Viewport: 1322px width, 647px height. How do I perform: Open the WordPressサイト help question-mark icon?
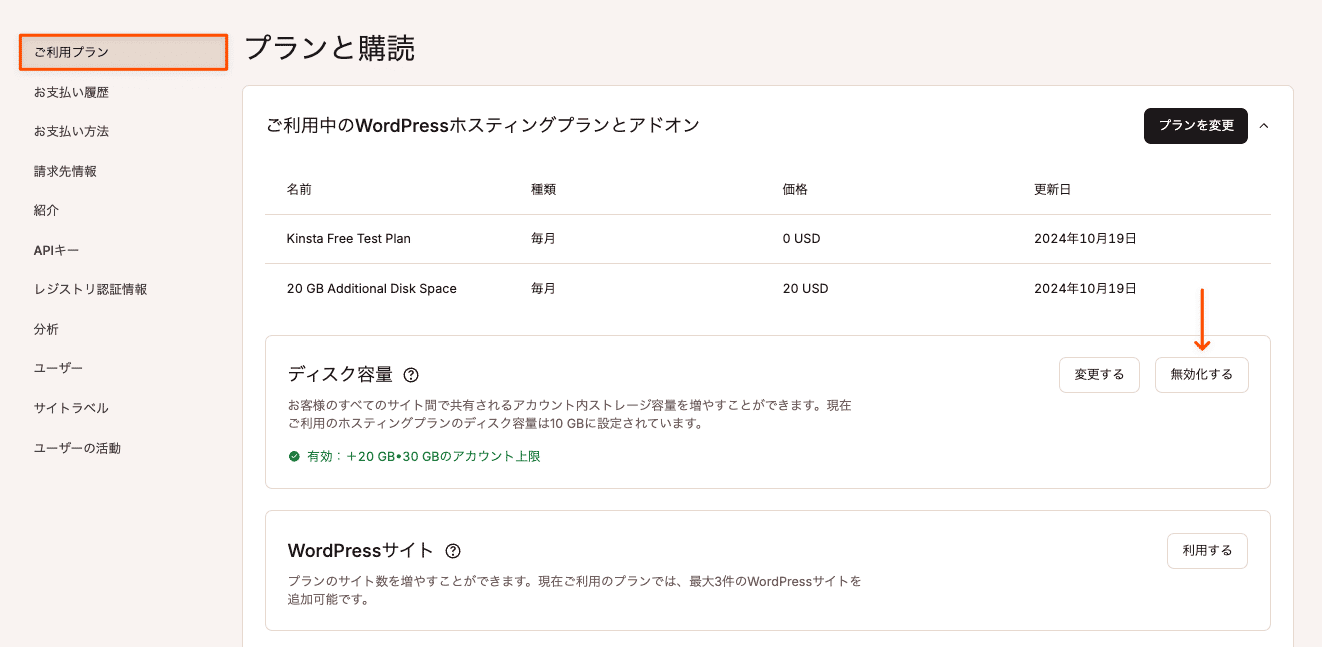pyautogui.click(x=453, y=551)
